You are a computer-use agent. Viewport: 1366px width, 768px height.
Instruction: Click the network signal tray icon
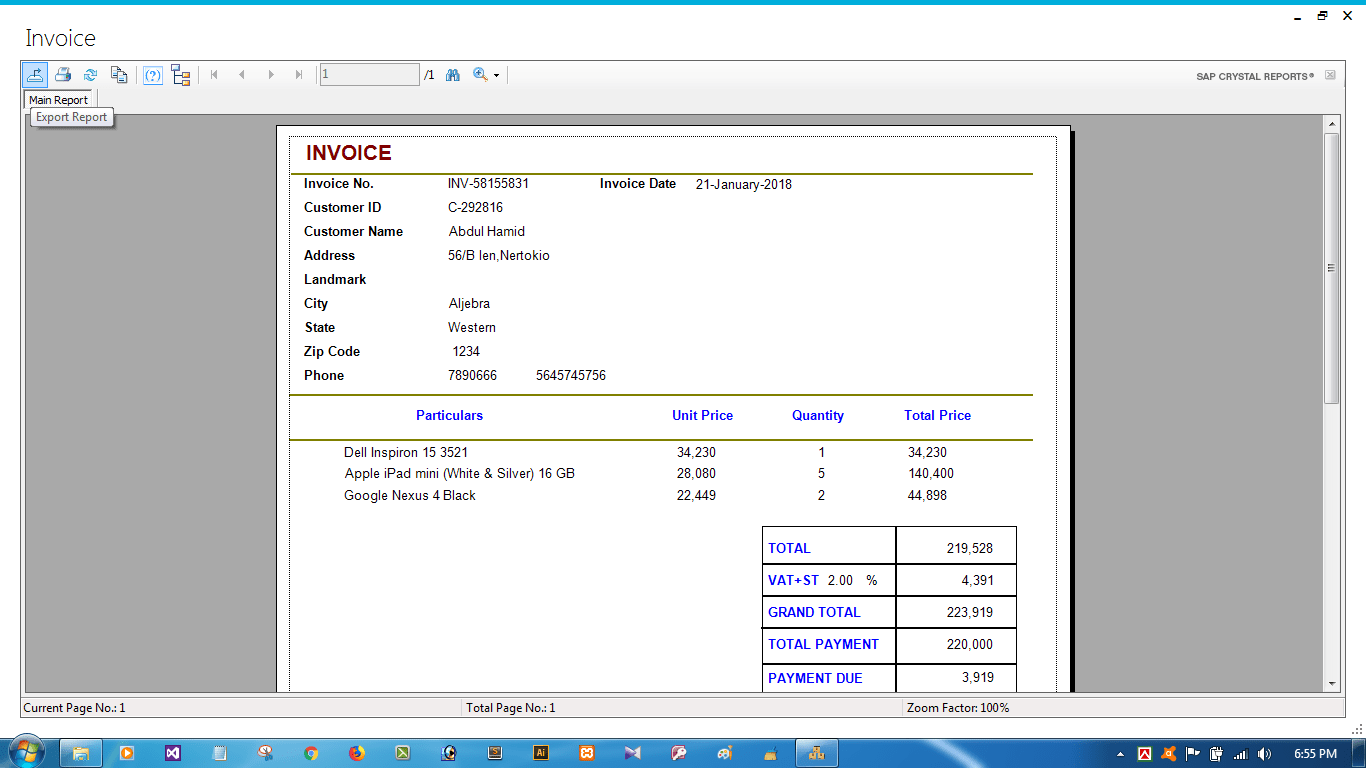1240,754
